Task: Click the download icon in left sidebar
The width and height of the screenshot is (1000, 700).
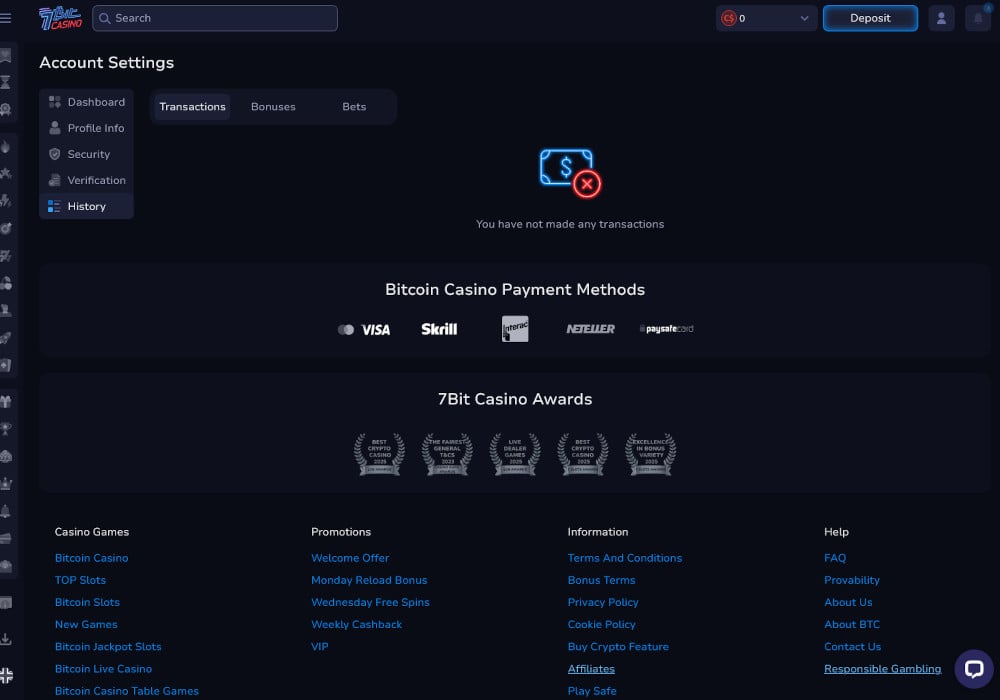Action: 6,639
